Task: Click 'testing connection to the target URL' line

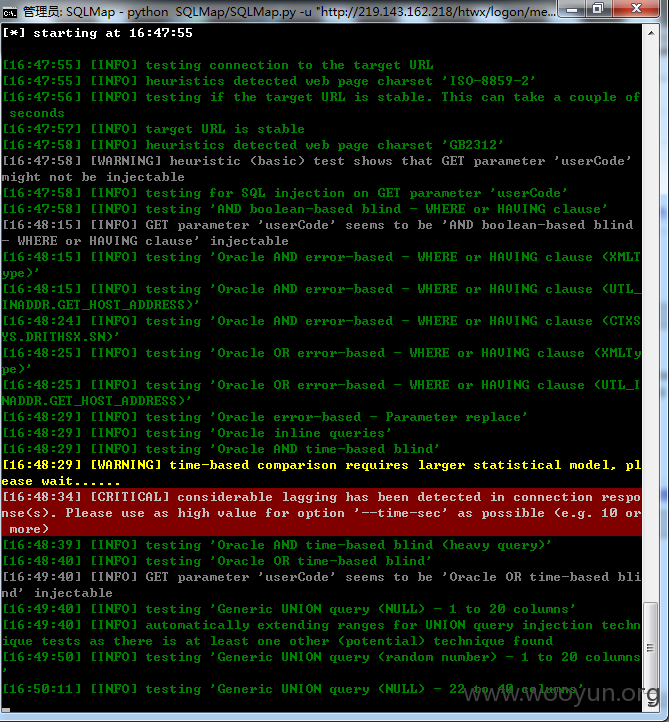Action: [218, 65]
